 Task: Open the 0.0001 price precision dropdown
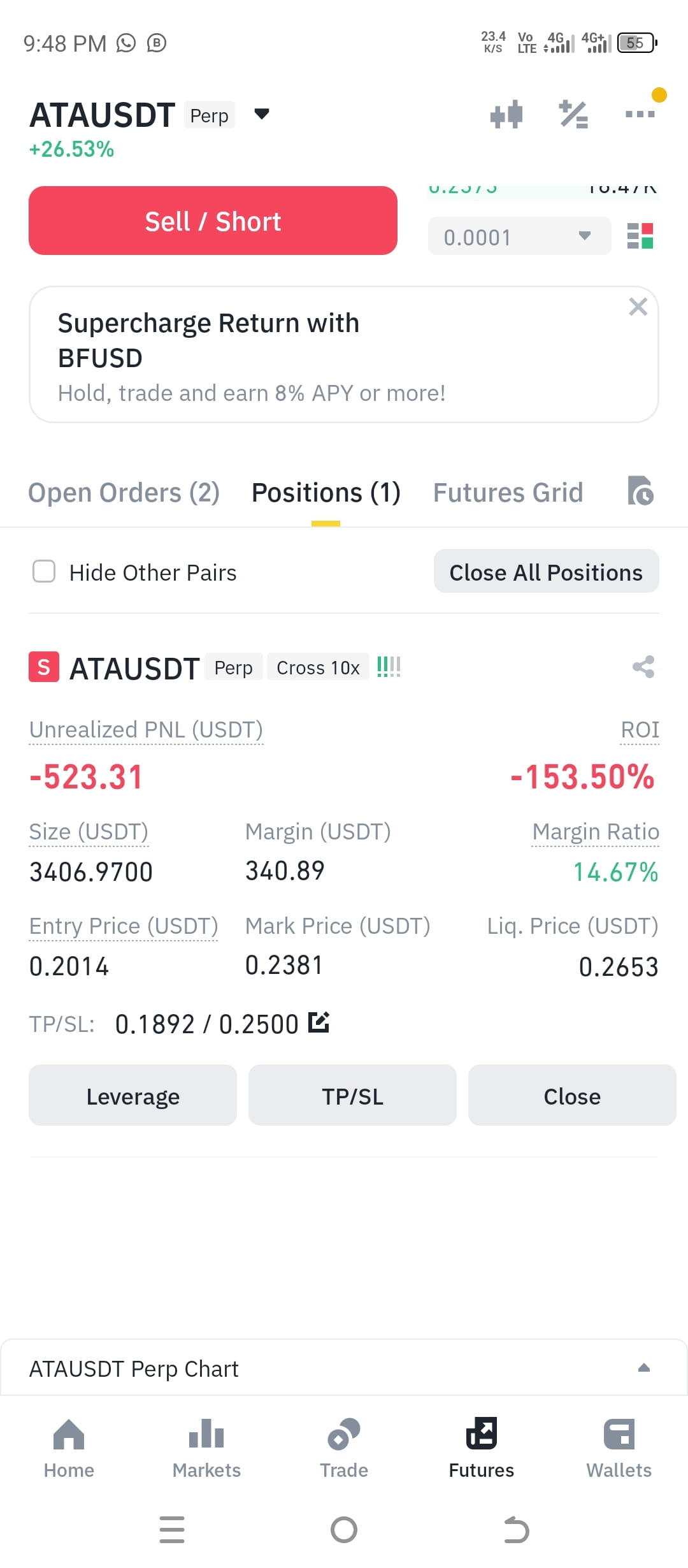click(x=519, y=236)
